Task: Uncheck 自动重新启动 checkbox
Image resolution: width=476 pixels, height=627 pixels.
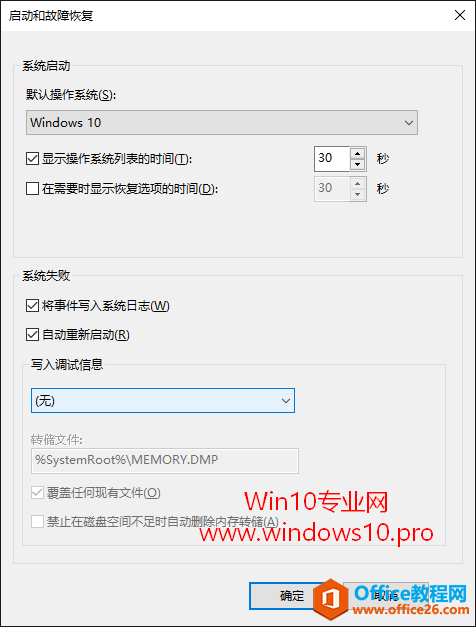Action: 32,334
